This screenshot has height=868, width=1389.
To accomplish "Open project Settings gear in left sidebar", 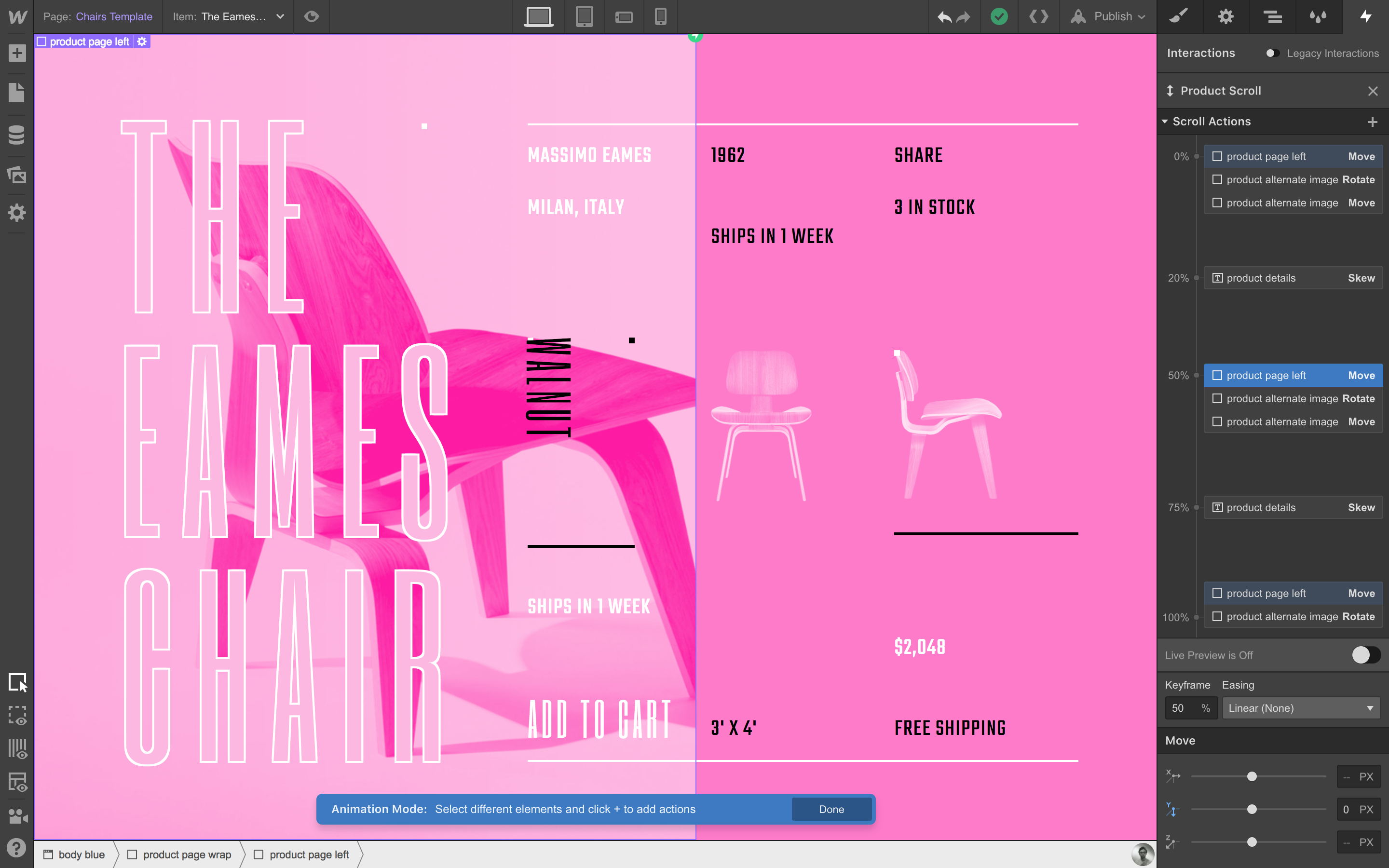I will pyautogui.click(x=17, y=213).
